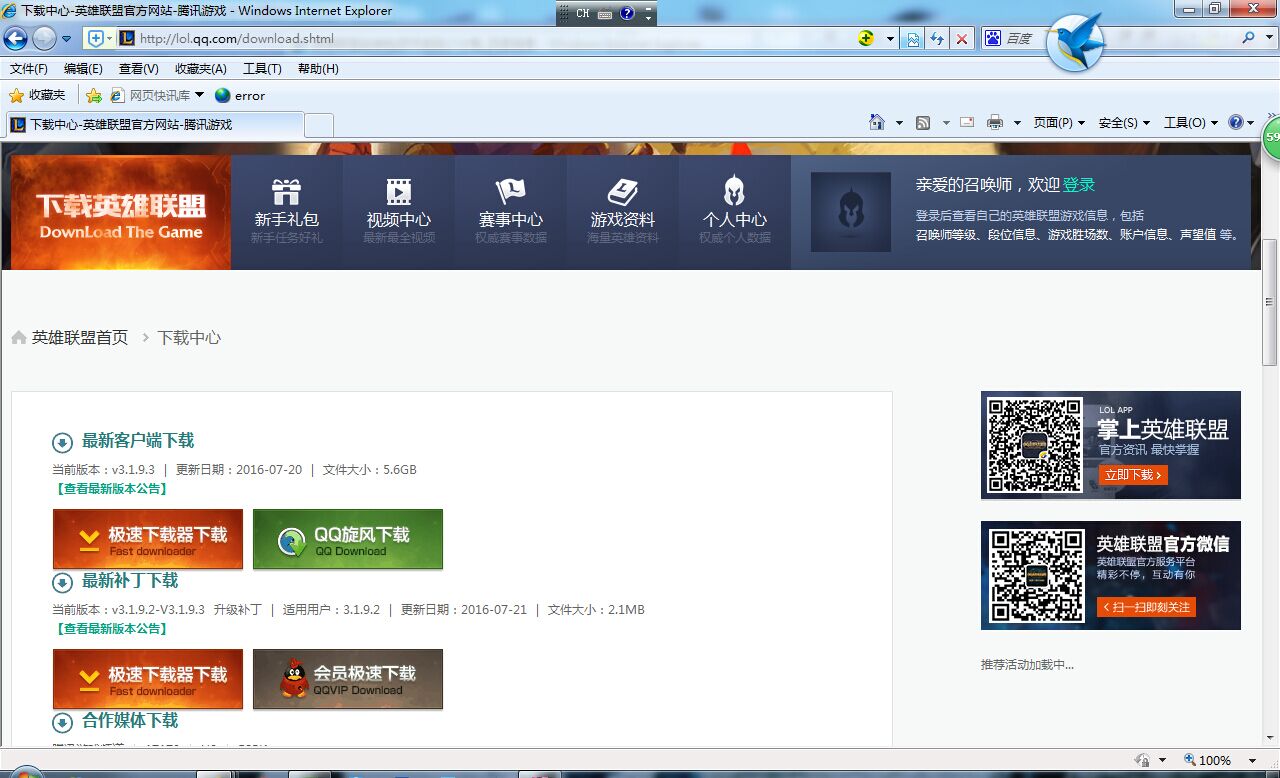Click the Home icon in command bar
Viewport: 1280px width, 778px height.
click(x=877, y=122)
